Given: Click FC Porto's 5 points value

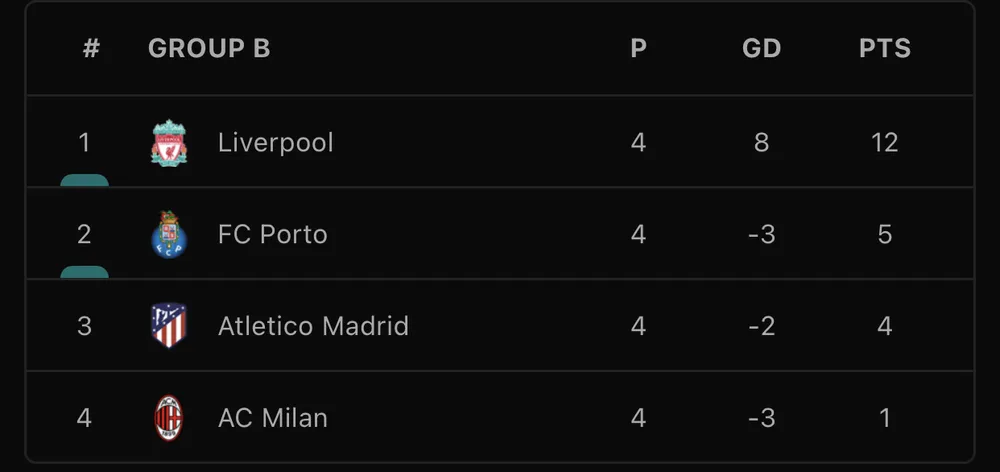Looking at the screenshot, I should pyautogui.click(x=885, y=234).
